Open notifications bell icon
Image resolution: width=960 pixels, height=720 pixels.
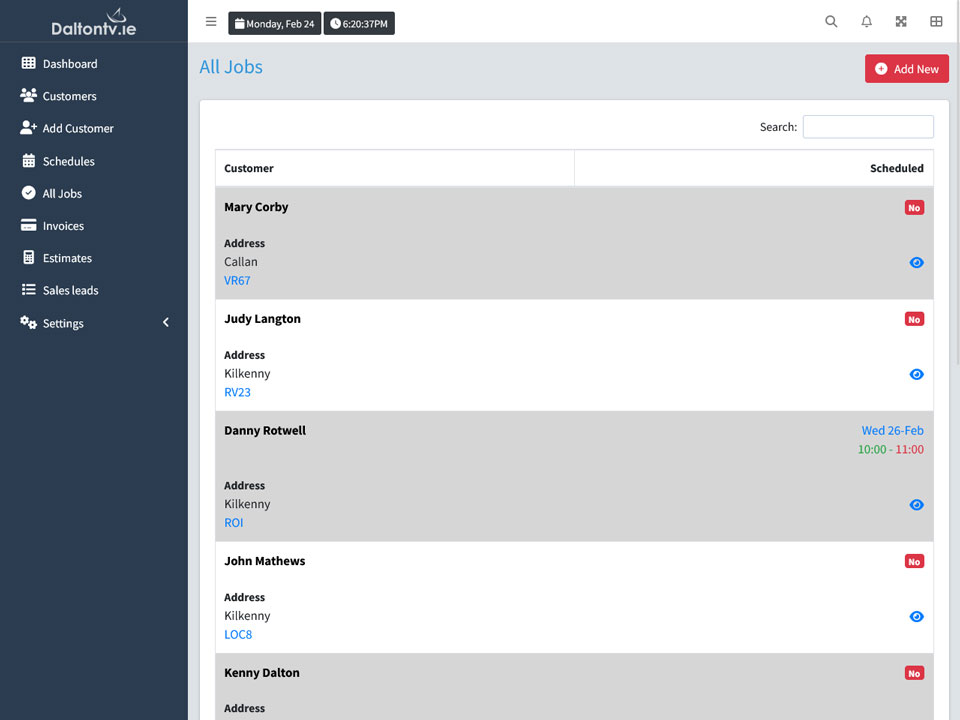tap(866, 22)
